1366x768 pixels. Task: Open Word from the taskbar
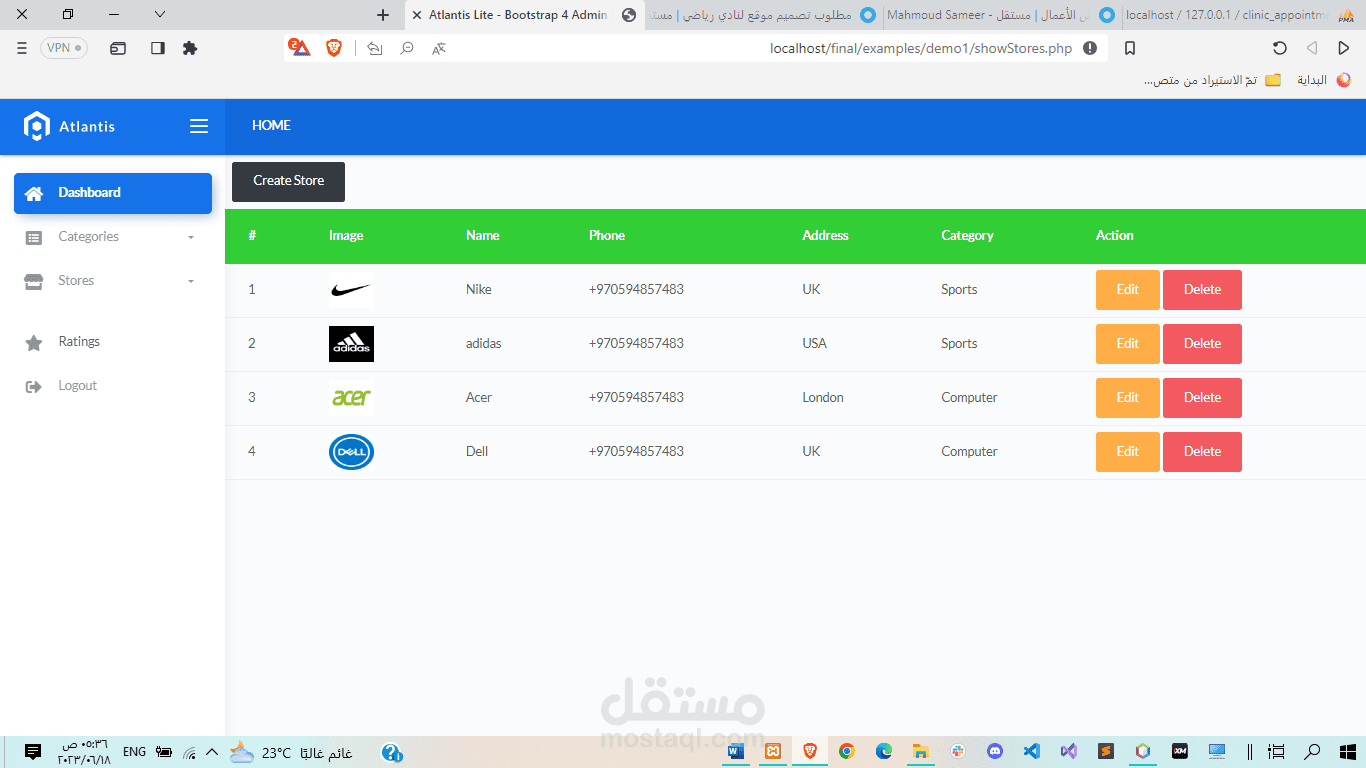737,751
